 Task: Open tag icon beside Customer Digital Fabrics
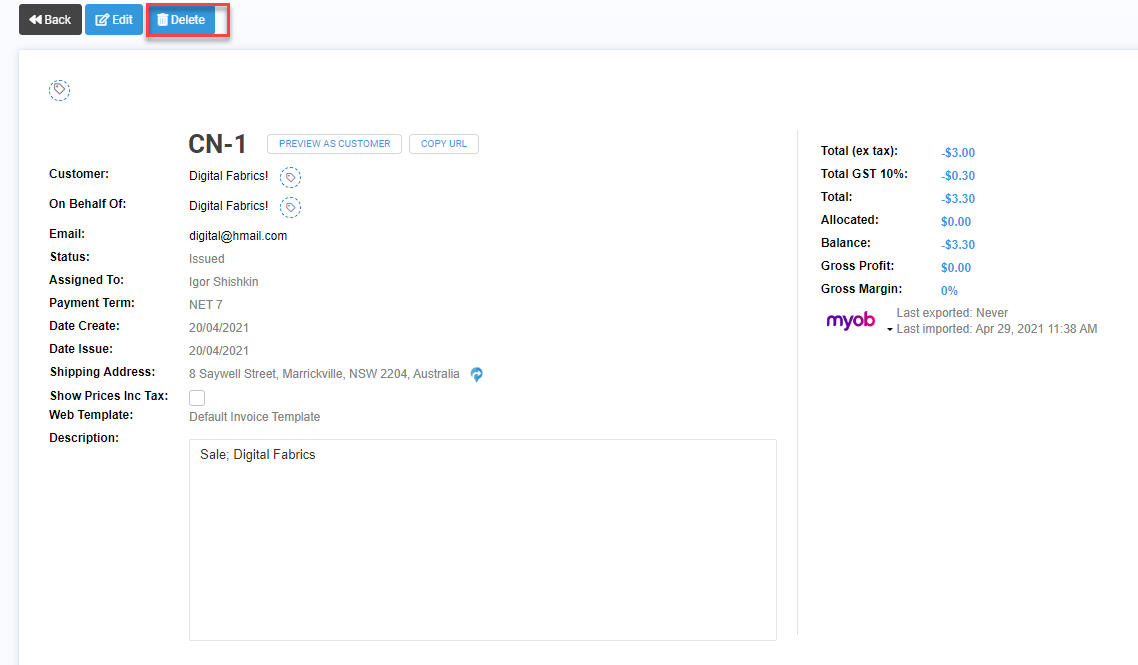290,177
